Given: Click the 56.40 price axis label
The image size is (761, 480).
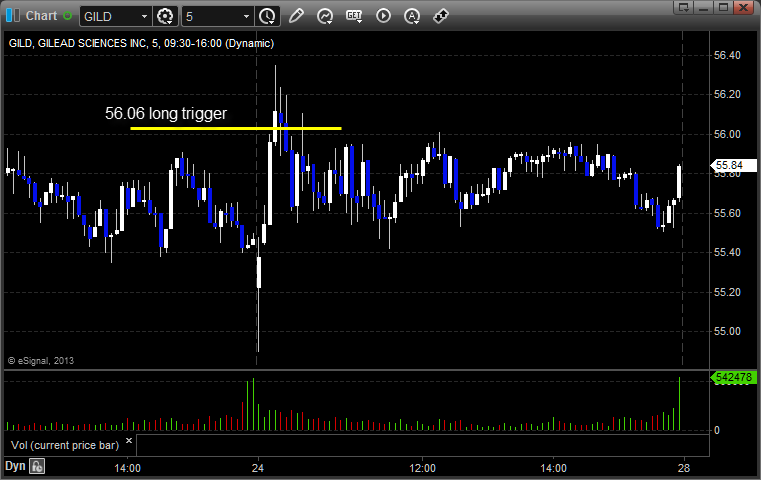Looking at the screenshot, I should 727,55.
